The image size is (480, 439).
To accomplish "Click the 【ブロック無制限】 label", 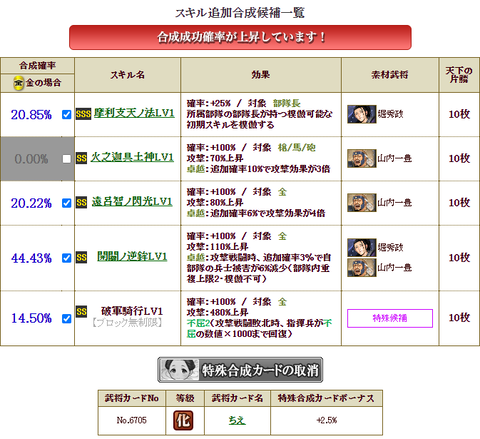I will pyautogui.click(x=127, y=323).
